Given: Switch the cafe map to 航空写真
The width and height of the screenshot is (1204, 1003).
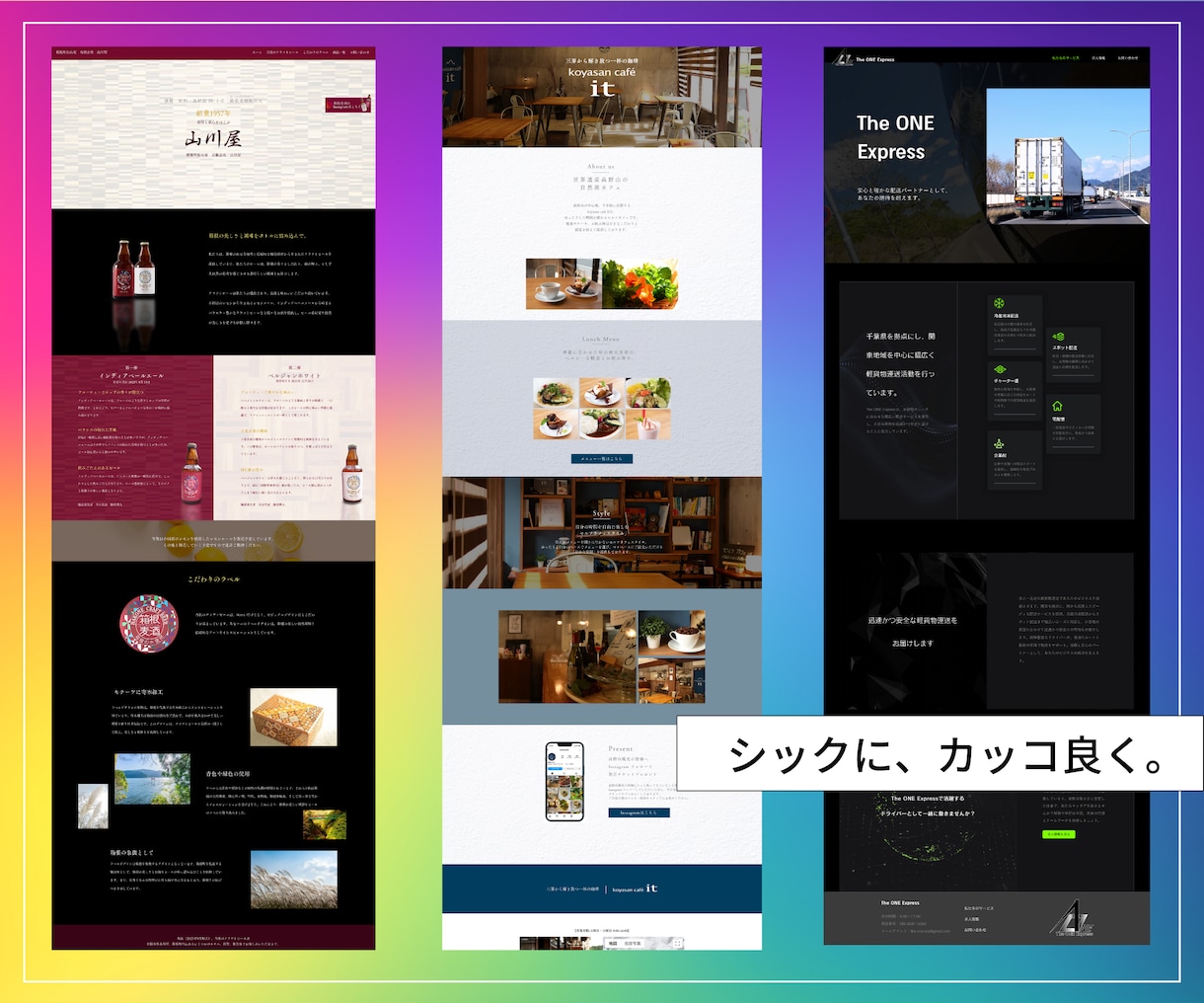Looking at the screenshot, I should [x=633, y=944].
